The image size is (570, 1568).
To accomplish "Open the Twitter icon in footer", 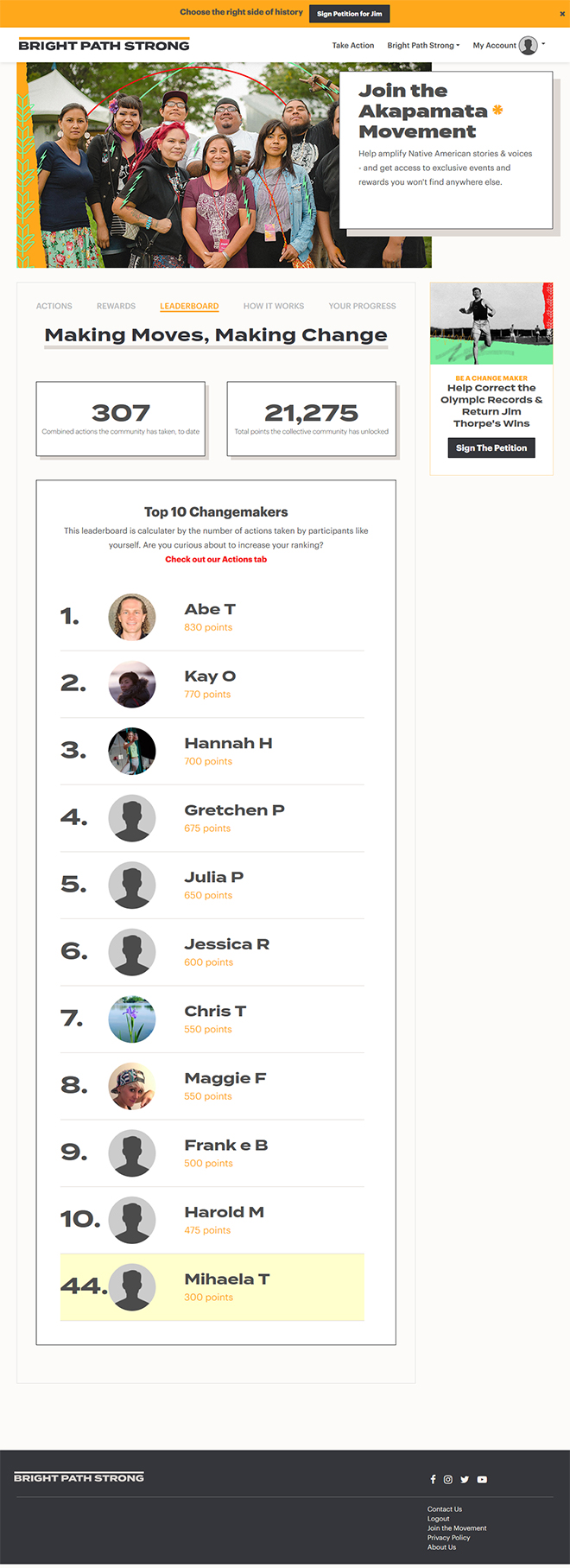I will (465, 1479).
